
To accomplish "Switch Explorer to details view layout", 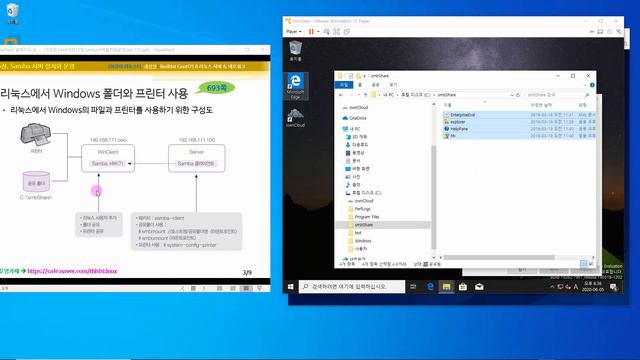I will point(583,264).
